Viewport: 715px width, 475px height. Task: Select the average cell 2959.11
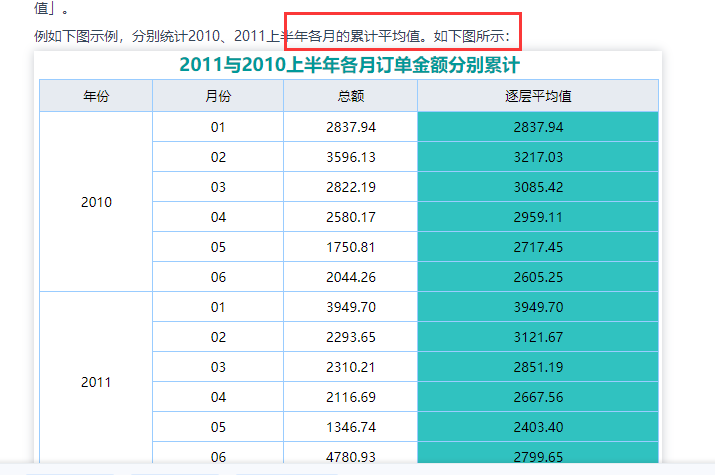tap(538, 217)
